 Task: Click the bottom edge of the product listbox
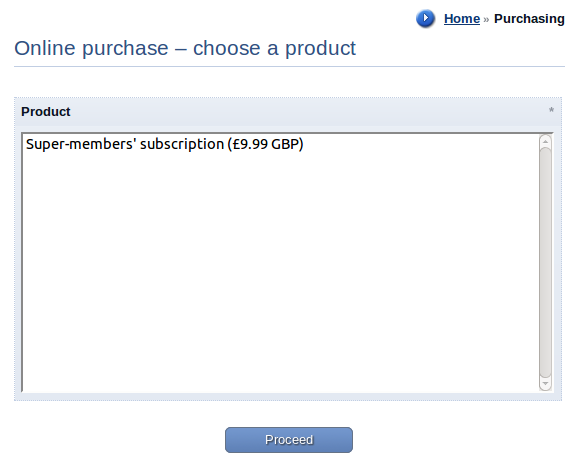[287, 392]
